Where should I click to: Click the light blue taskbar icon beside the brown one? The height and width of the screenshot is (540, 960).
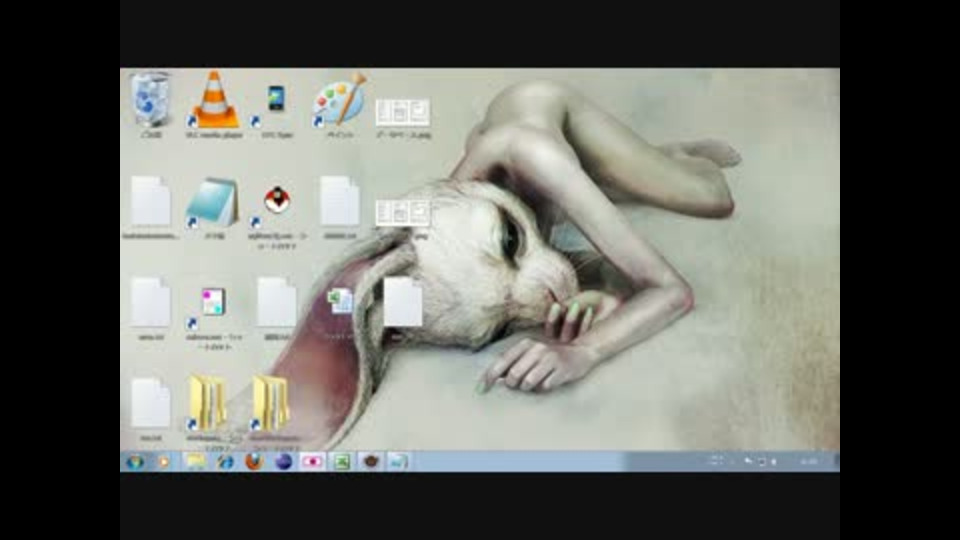click(x=398, y=462)
